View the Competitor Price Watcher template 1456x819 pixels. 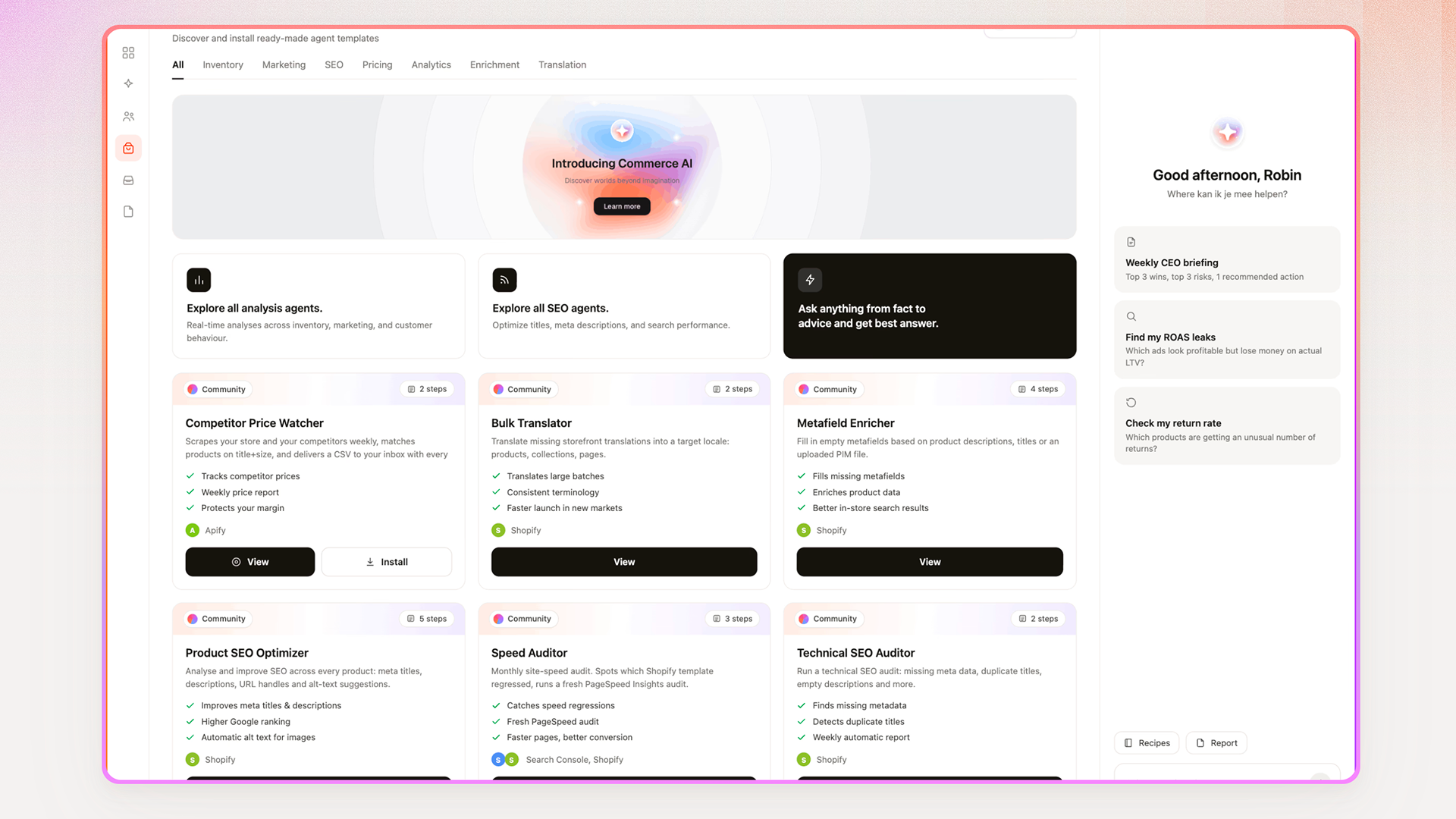250,562
